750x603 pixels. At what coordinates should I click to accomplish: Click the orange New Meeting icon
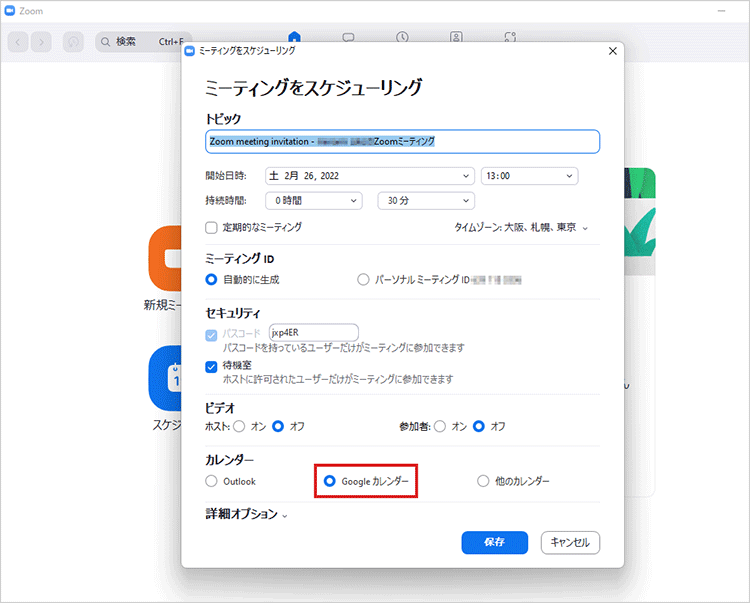[165, 258]
